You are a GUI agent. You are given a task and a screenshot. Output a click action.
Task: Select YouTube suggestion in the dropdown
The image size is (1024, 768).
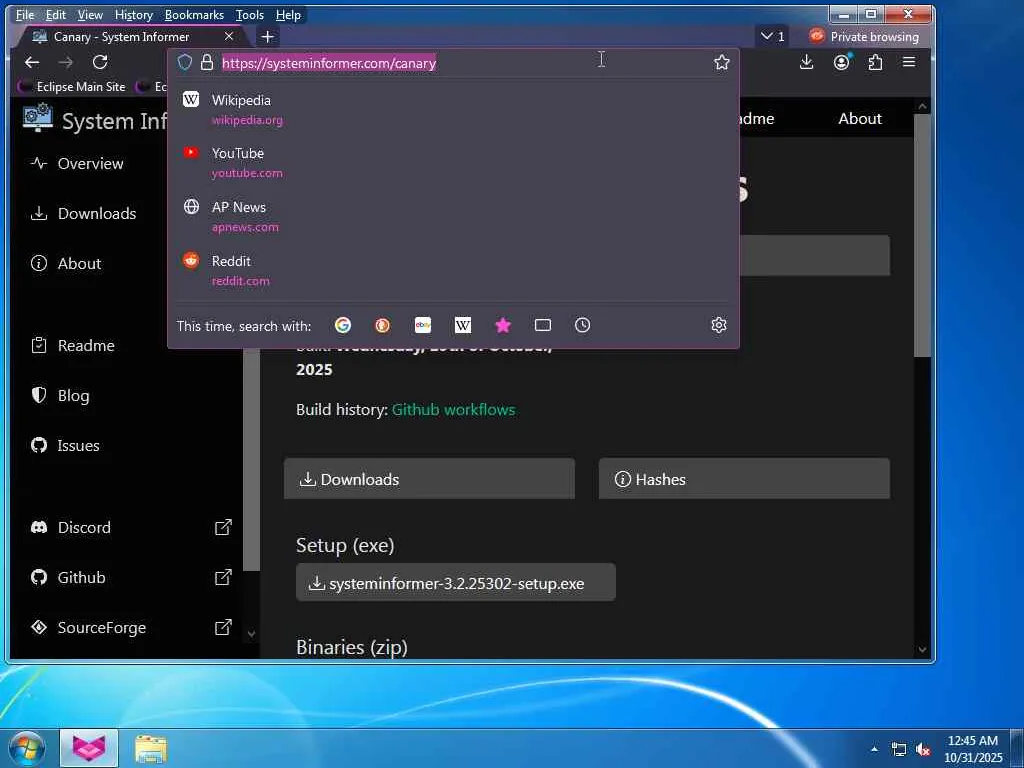coord(453,163)
